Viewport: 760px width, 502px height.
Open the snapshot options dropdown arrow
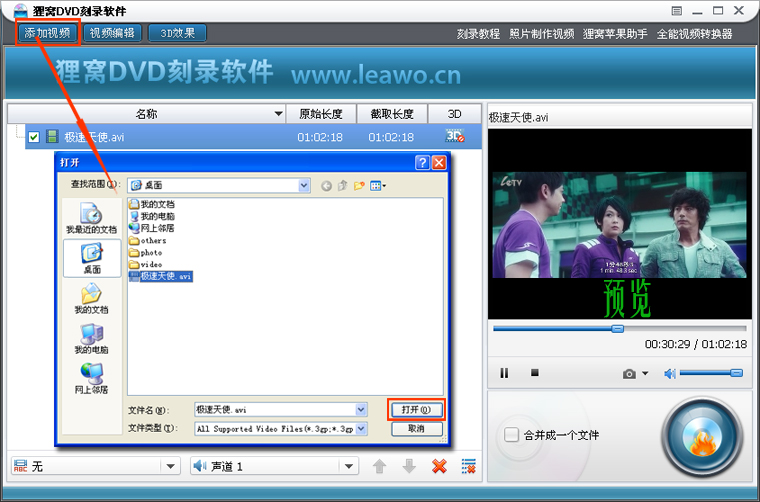click(645, 374)
